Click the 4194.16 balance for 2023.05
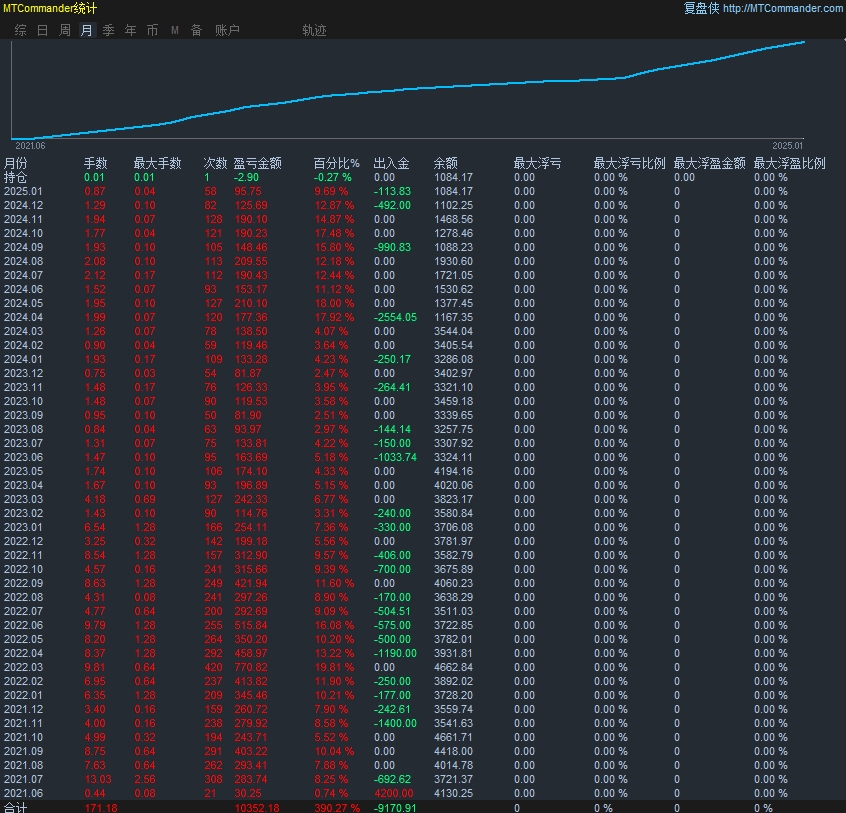Screen dimensions: 846x813 (x=453, y=471)
